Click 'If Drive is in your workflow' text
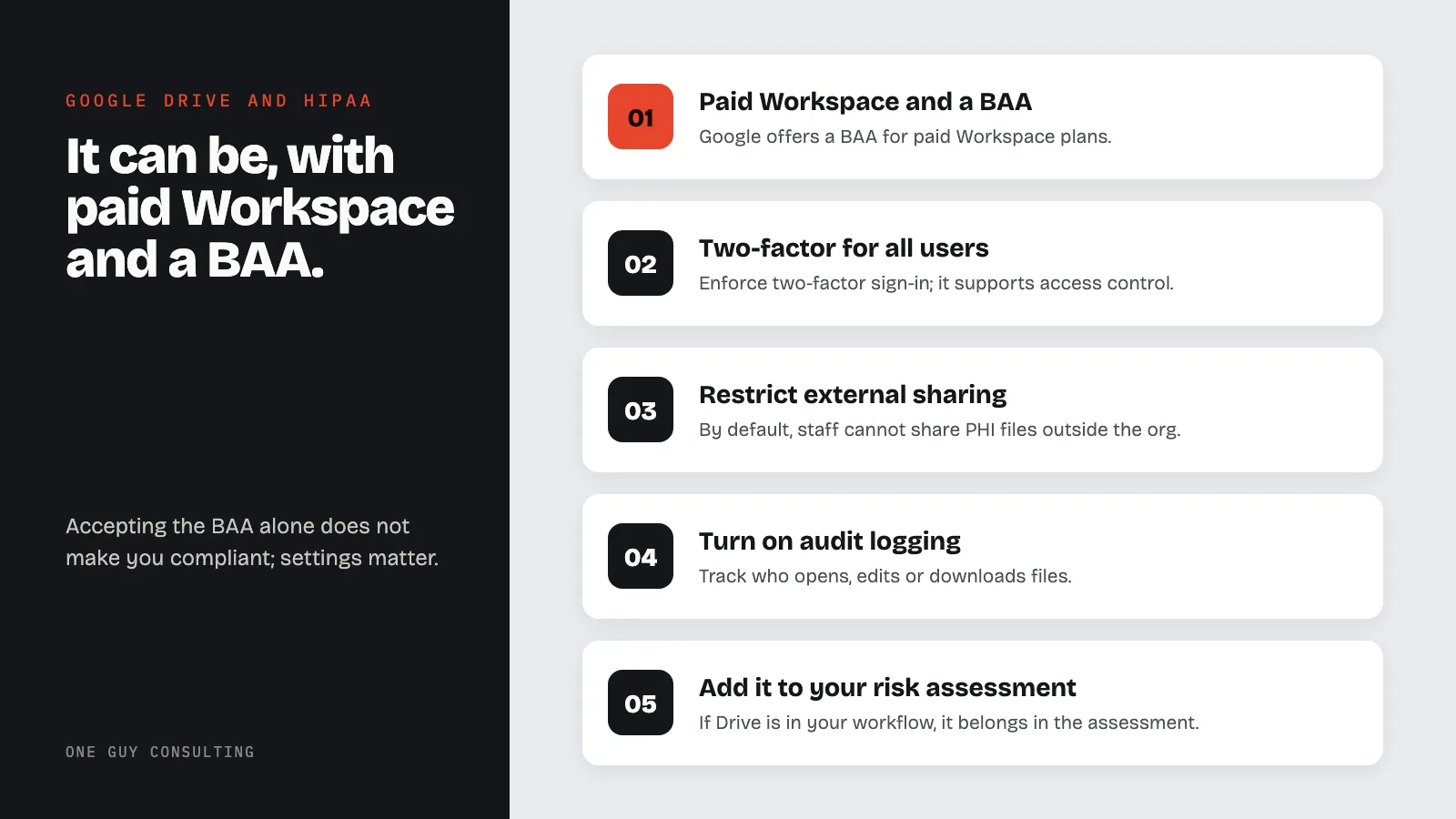The width and height of the screenshot is (1456, 819). 949,723
